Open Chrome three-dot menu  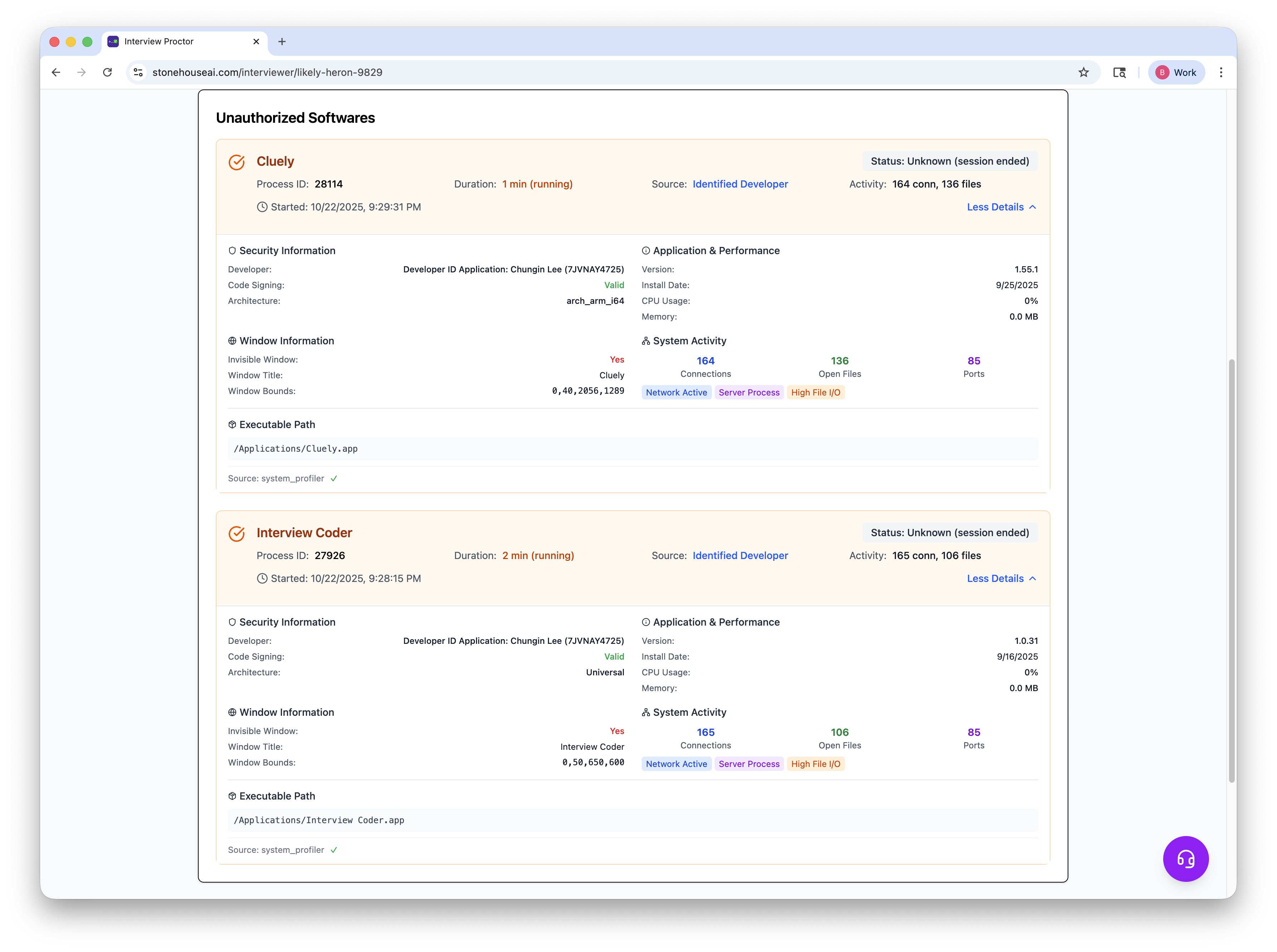(x=1220, y=72)
